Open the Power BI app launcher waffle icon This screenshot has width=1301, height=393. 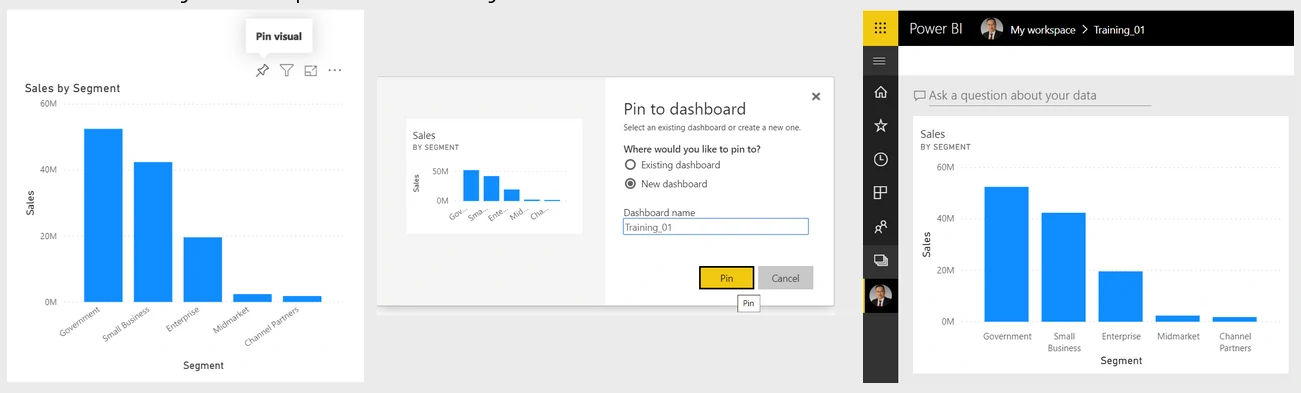[880, 28]
